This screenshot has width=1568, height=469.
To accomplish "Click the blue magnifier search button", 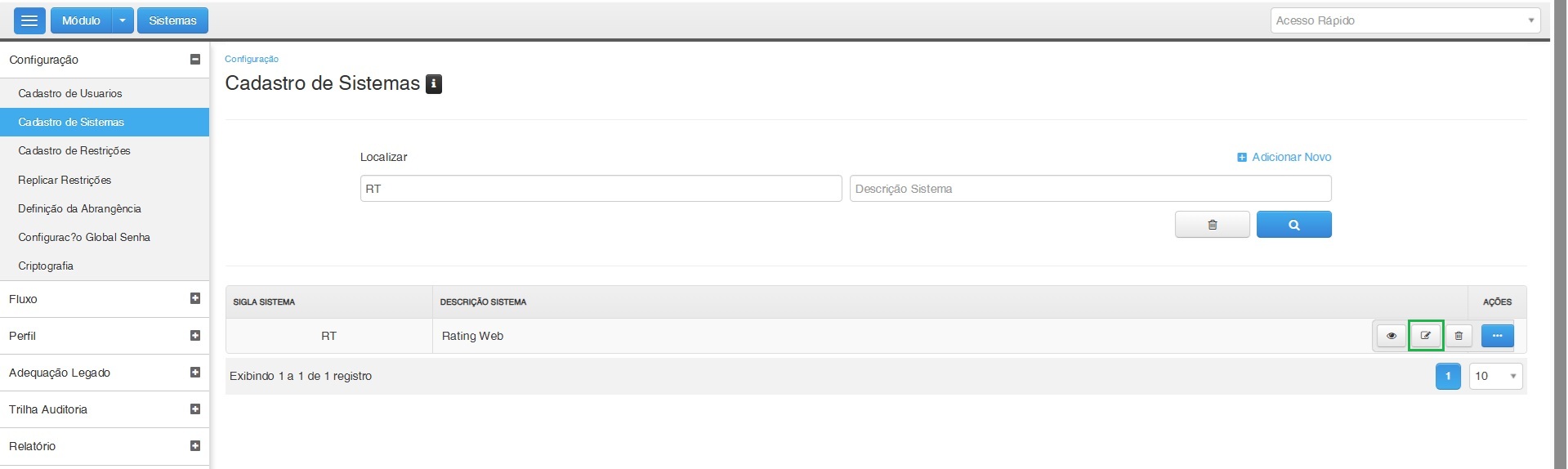I will pyautogui.click(x=1293, y=225).
